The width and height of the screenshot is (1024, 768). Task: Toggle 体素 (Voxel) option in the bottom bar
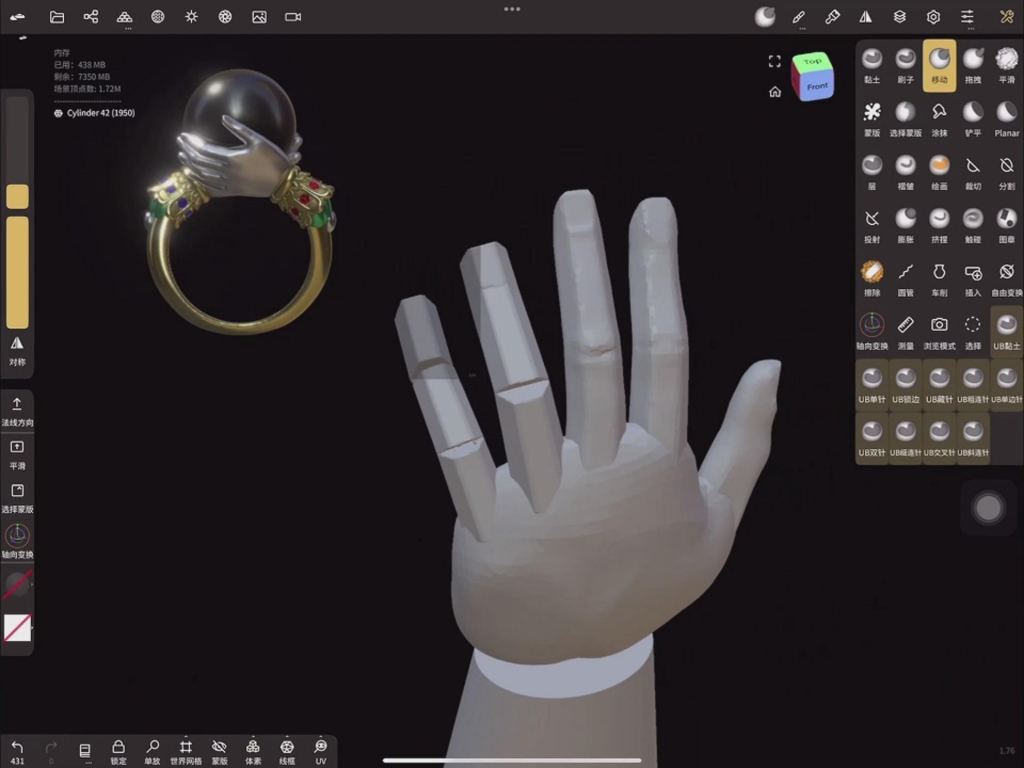(253, 752)
